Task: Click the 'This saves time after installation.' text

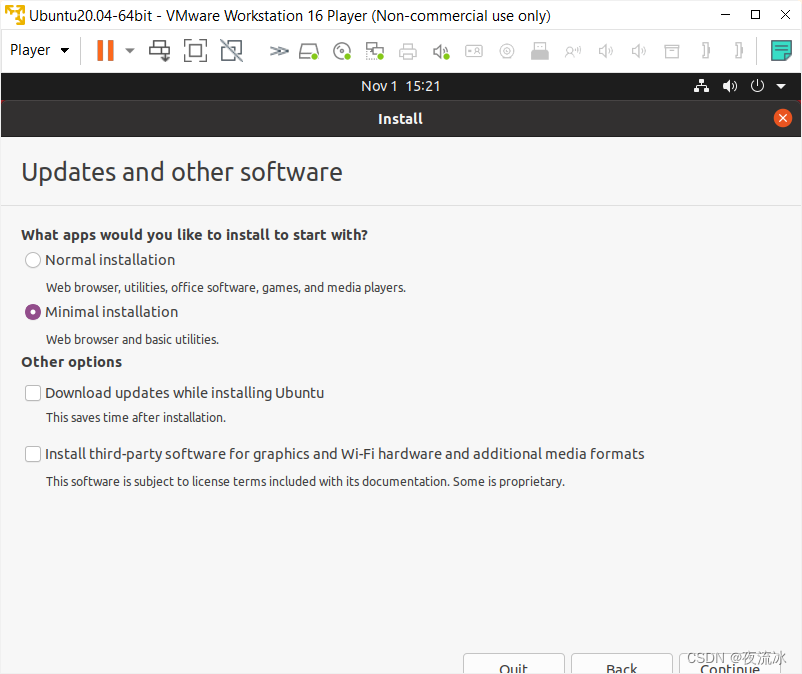Action: [x=136, y=418]
